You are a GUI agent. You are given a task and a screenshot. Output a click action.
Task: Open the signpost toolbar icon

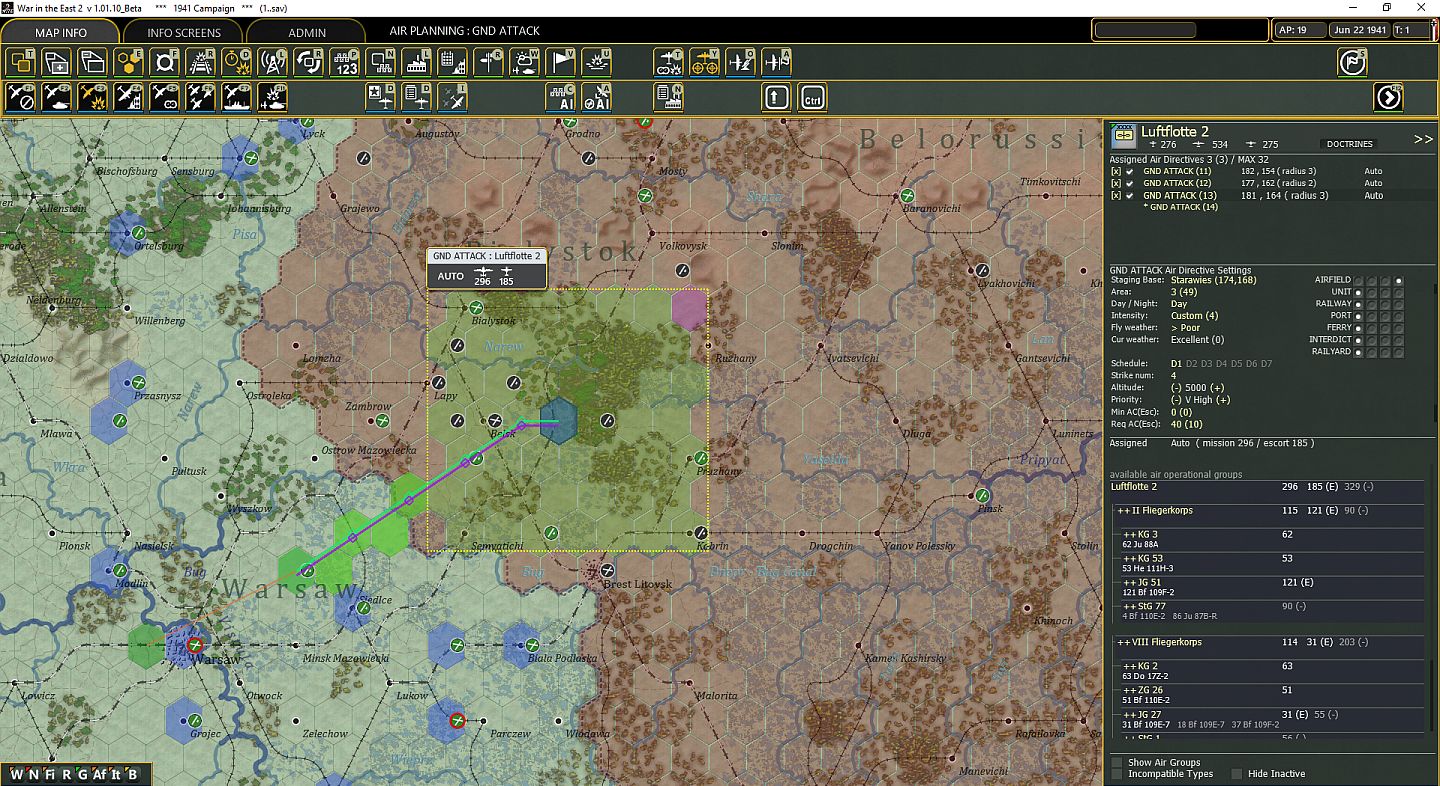(489, 62)
